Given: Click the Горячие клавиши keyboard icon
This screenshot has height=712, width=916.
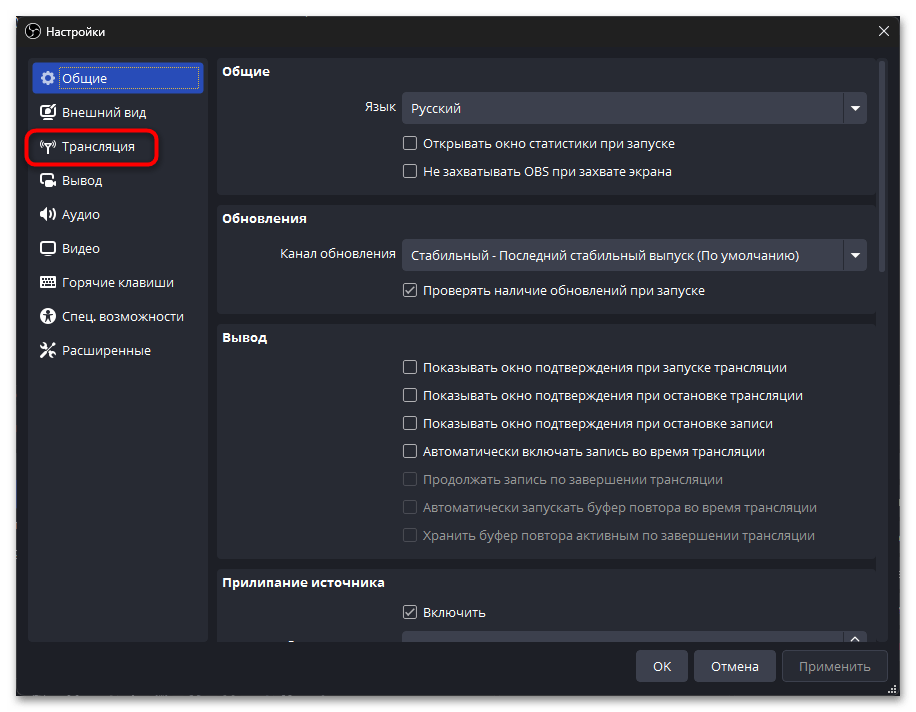Looking at the screenshot, I should 48,283.
